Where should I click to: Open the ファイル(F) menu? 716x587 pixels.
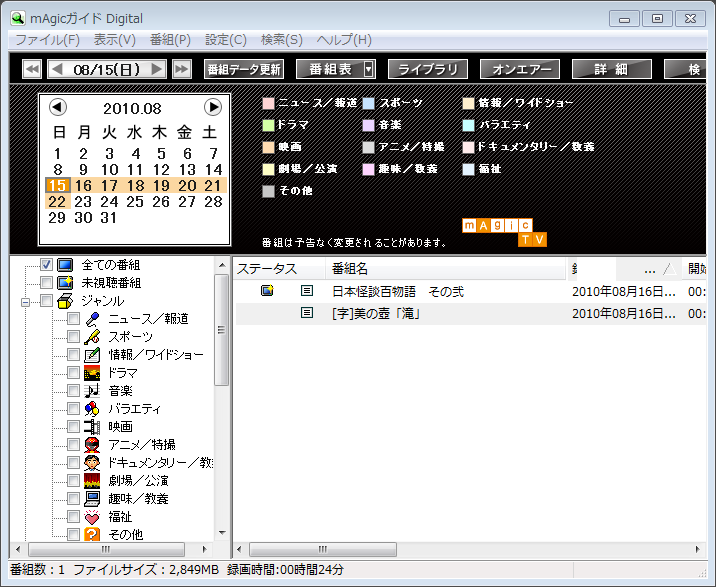[47, 40]
